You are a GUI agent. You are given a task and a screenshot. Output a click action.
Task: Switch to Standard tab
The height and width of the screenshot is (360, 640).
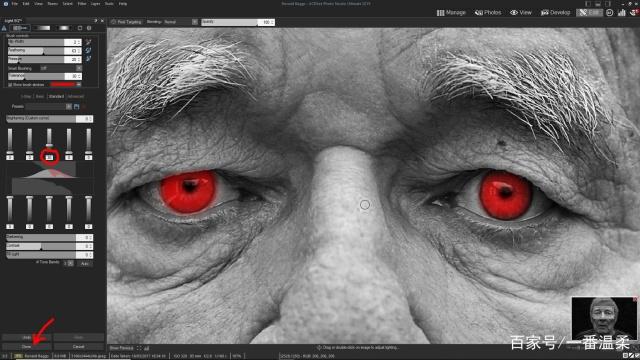click(56, 97)
